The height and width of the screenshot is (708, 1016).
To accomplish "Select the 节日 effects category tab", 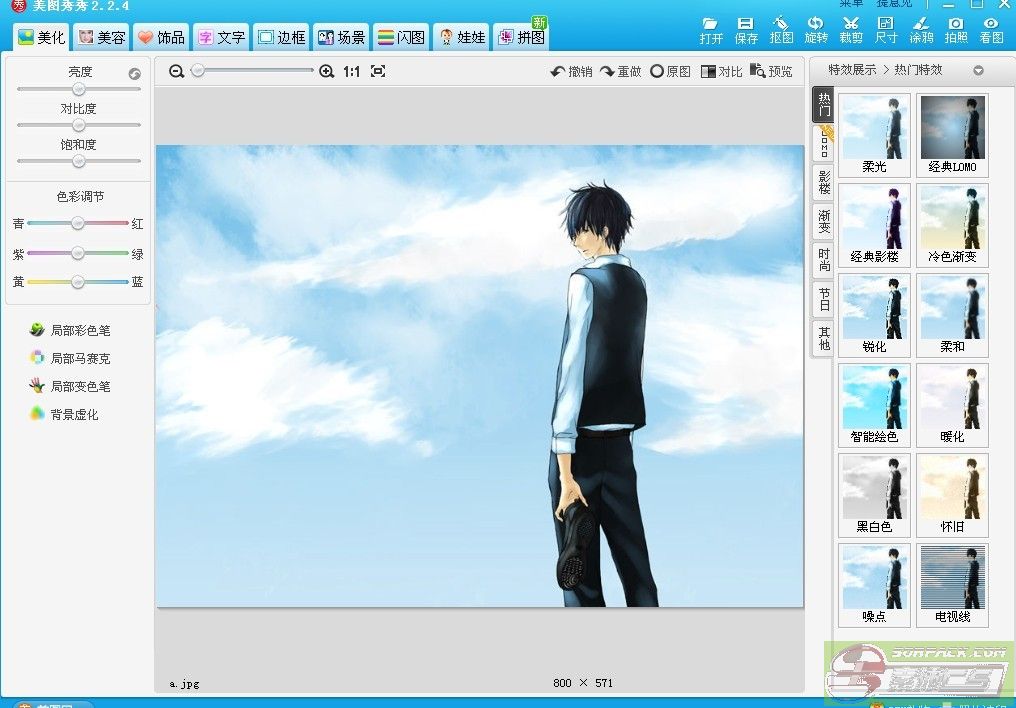I will pos(824,299).
